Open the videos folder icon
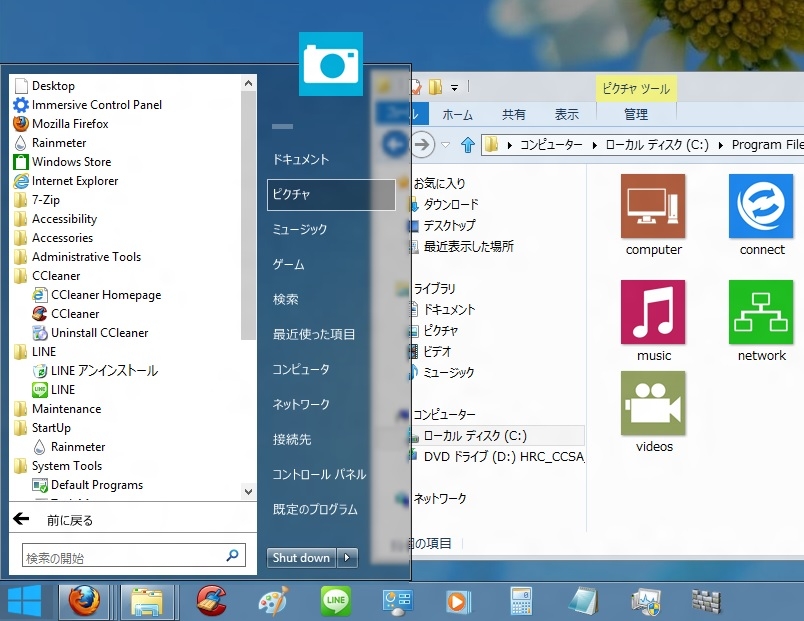The image size is (804, 621). [x=653, y=403]
